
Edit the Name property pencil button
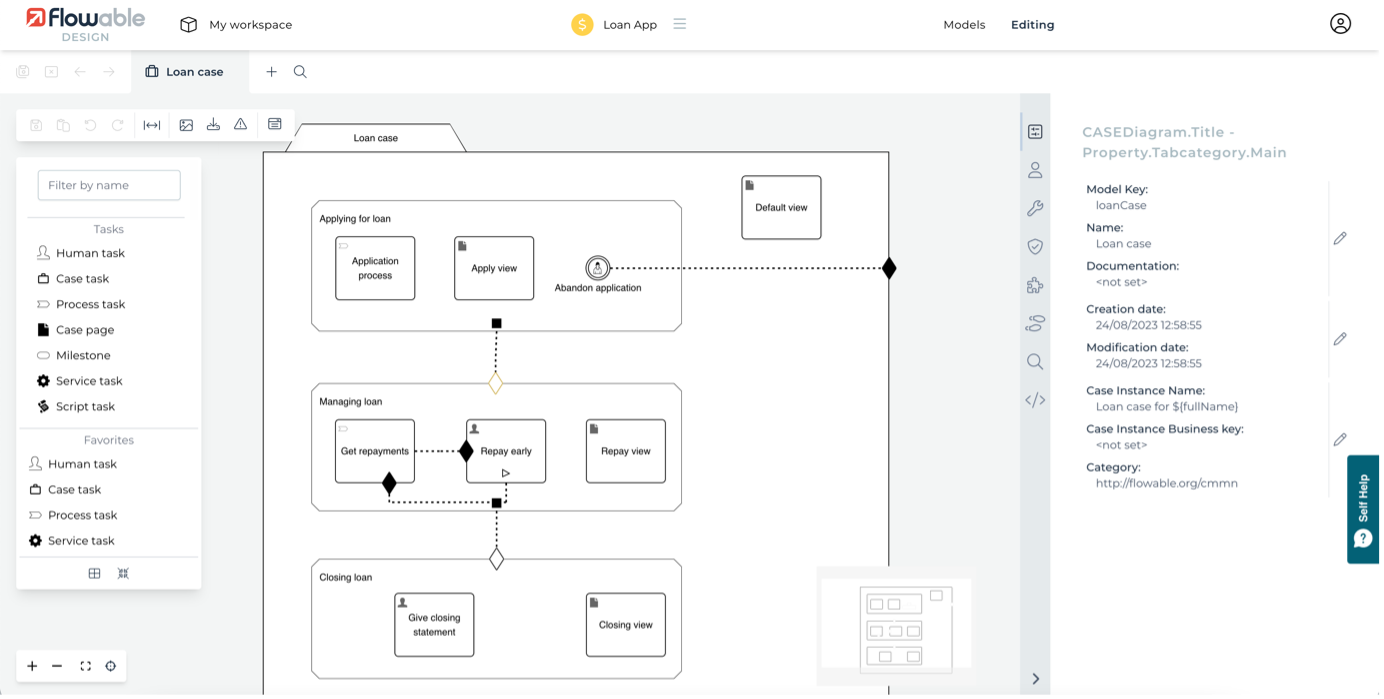[1340, 238]
